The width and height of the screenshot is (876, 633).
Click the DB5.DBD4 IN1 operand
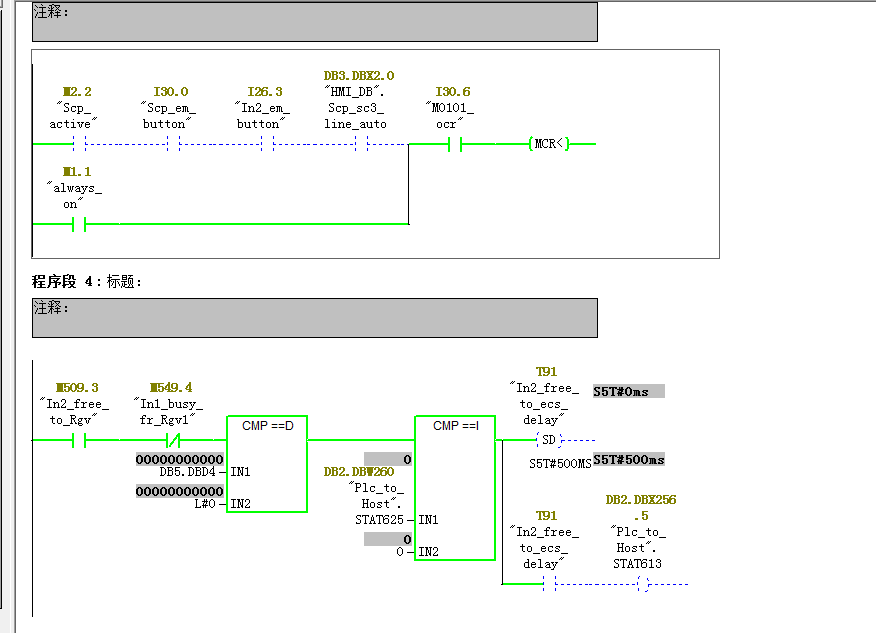pyautogui.click(x=187, y=472)
